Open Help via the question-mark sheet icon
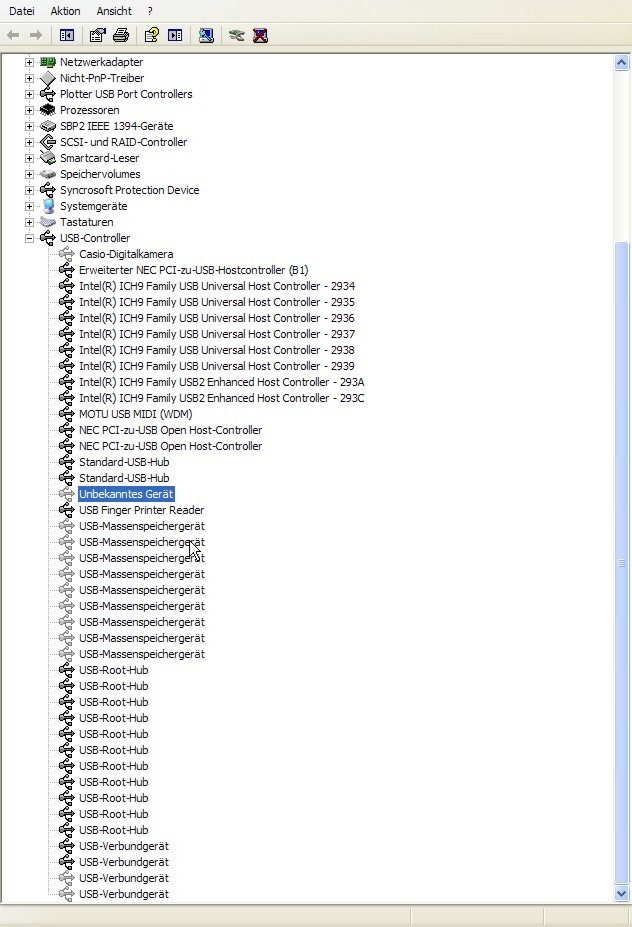Image resolution: width=632 pixels, height=927 pixels. point(152,35)
